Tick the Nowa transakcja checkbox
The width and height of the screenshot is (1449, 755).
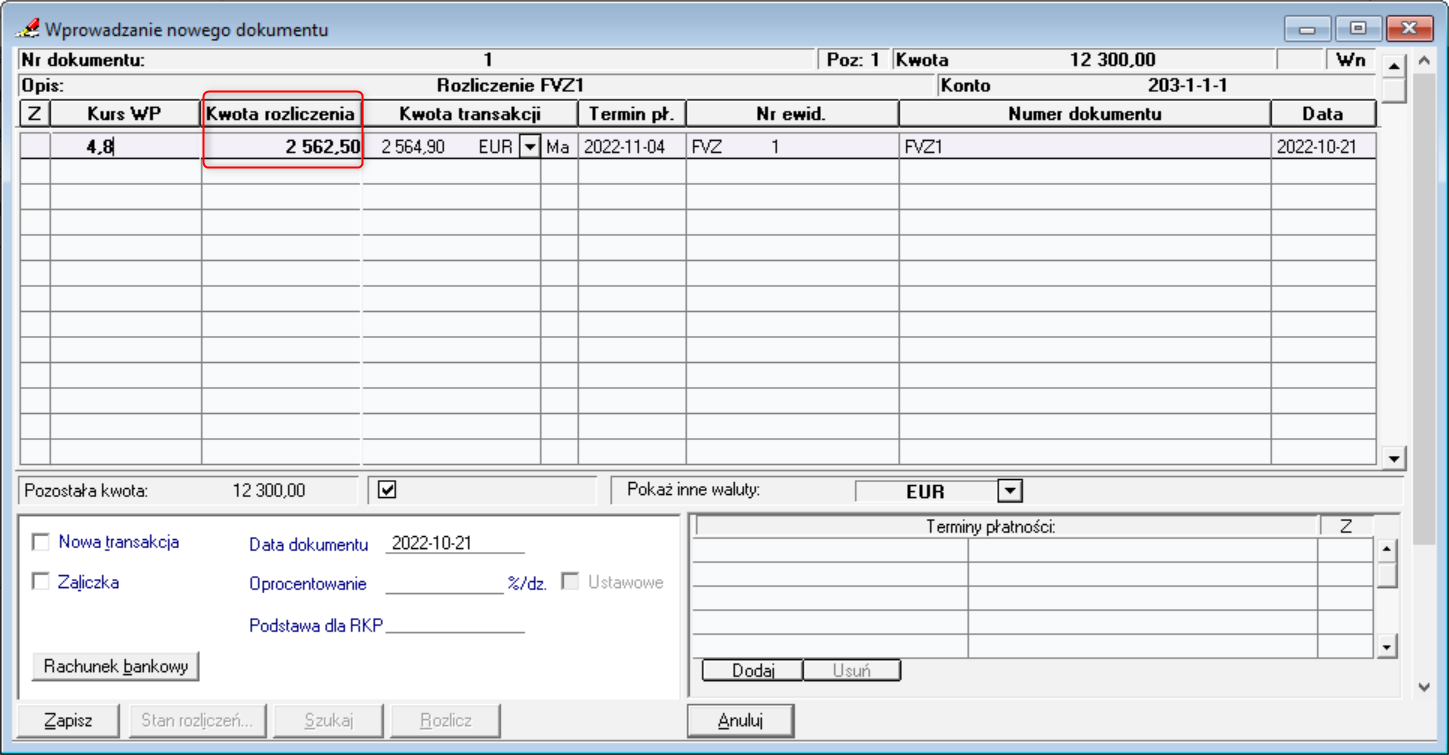[x=41, y=542]
